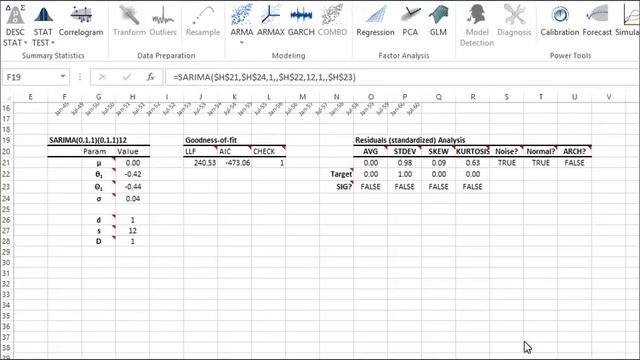Open the Calibration power tool

point(560,21)
